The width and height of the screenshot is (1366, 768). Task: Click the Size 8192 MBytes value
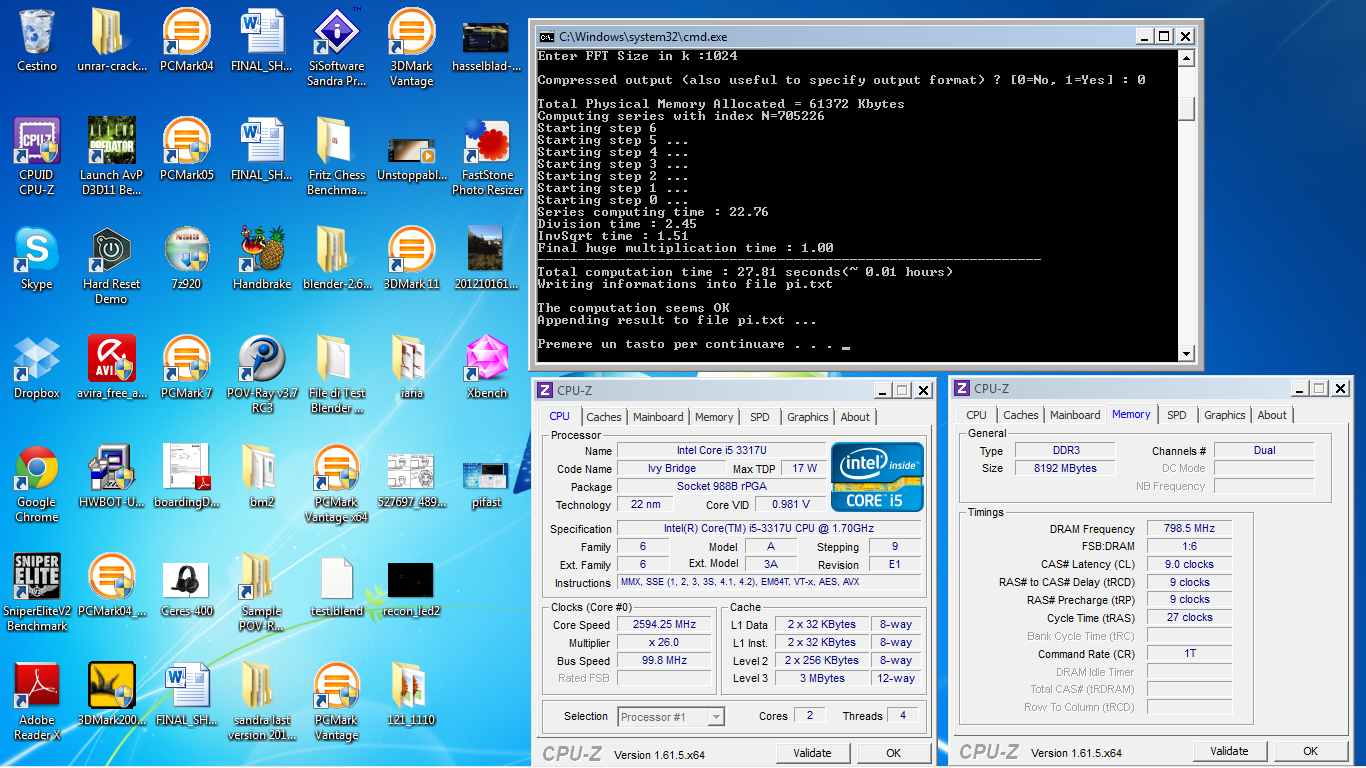(1066, 468)
